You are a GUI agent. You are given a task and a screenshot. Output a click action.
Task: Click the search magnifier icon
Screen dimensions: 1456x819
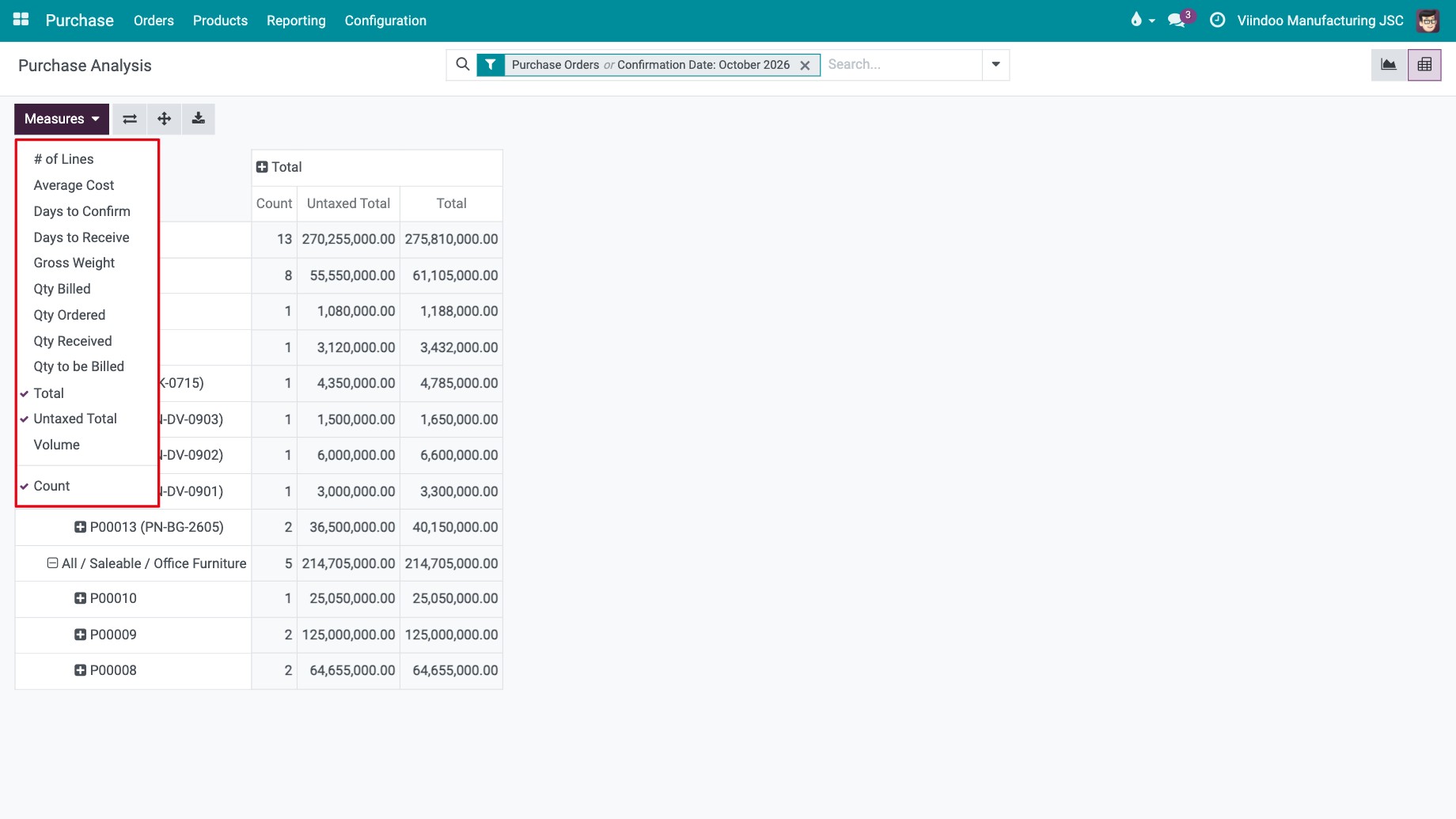[x=463, y=64]
